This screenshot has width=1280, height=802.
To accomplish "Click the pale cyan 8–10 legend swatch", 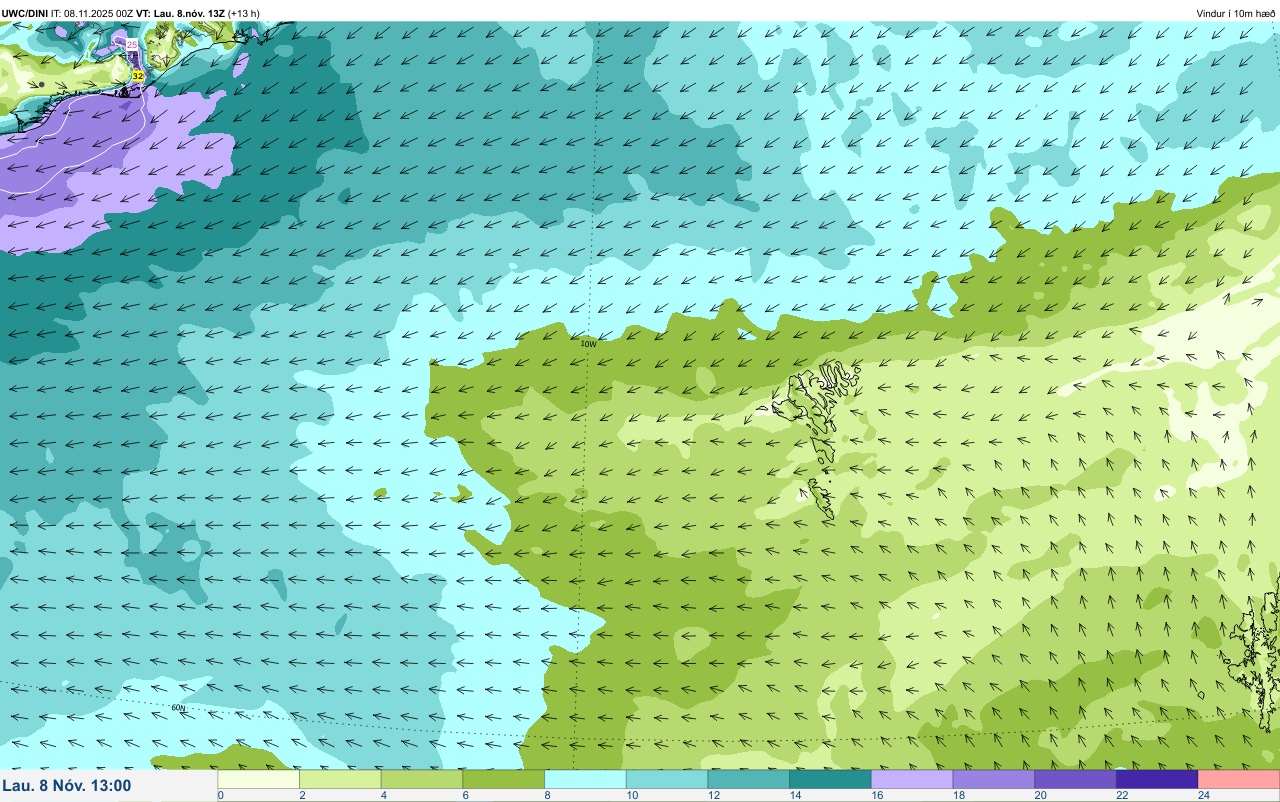I will (586, 779).
